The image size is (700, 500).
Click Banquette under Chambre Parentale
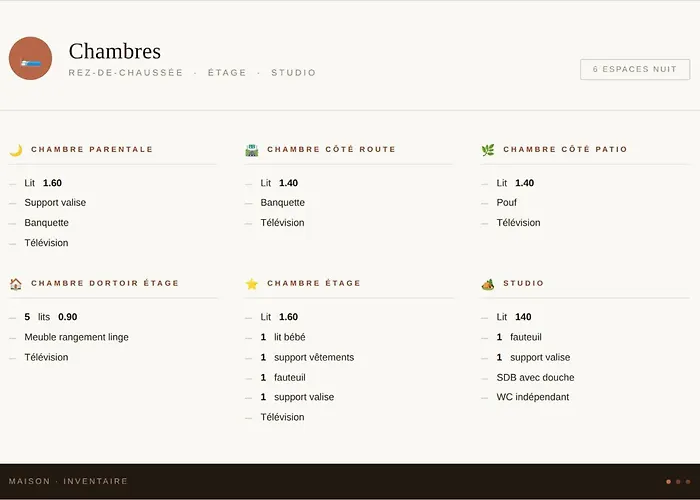pyautogui.click(x=46, y=223)
